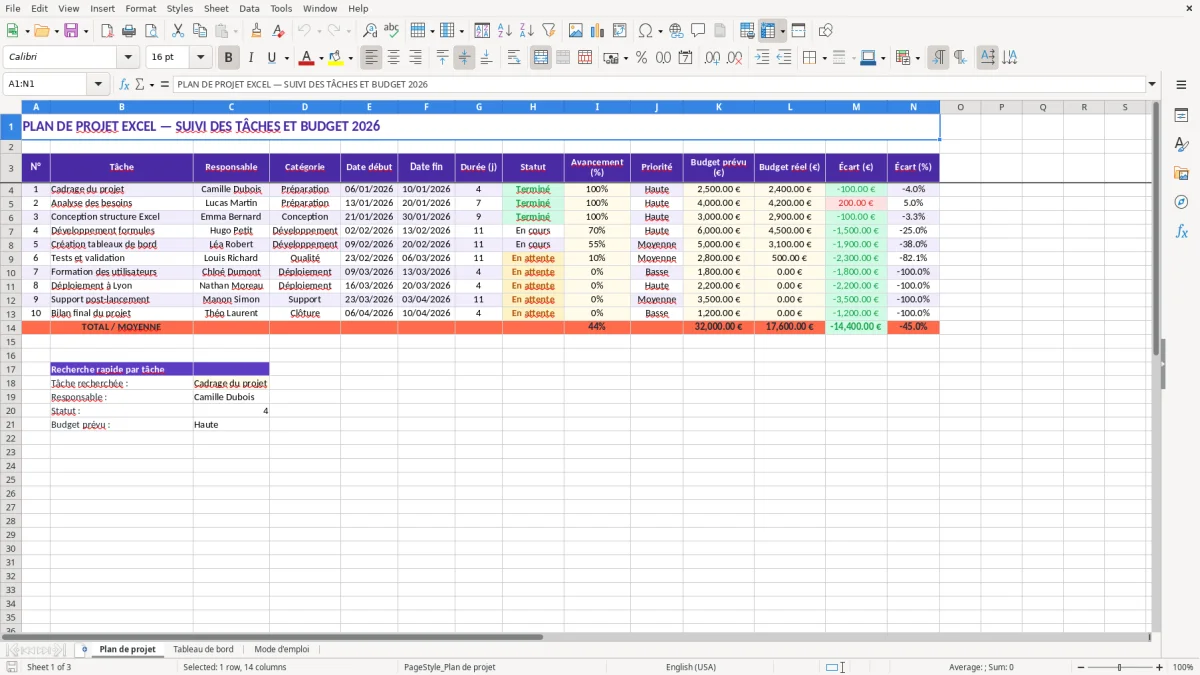
Task: Toggle Merge and Center Cells
Action: [541, 58]
